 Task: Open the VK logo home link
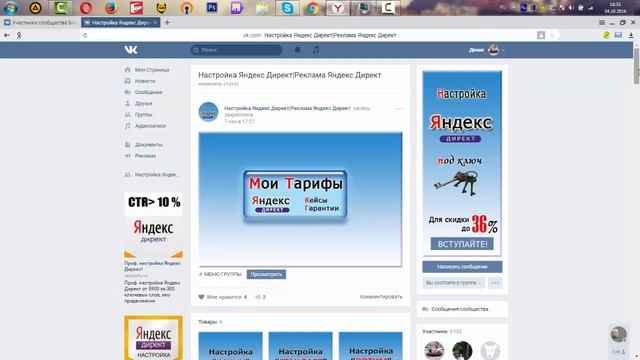pos(131,50)
